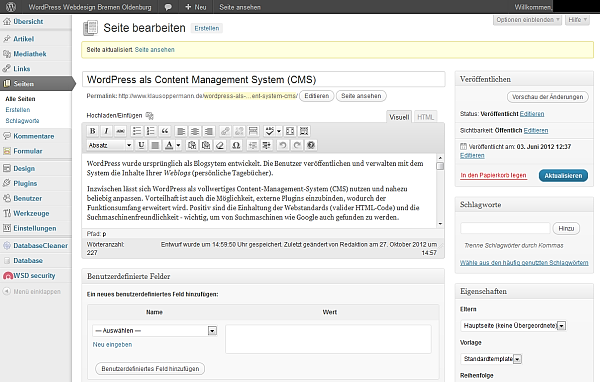Toggle the spellchecker icon
Image resolution: width=600 pixels, height=382 pixels.
269,131
